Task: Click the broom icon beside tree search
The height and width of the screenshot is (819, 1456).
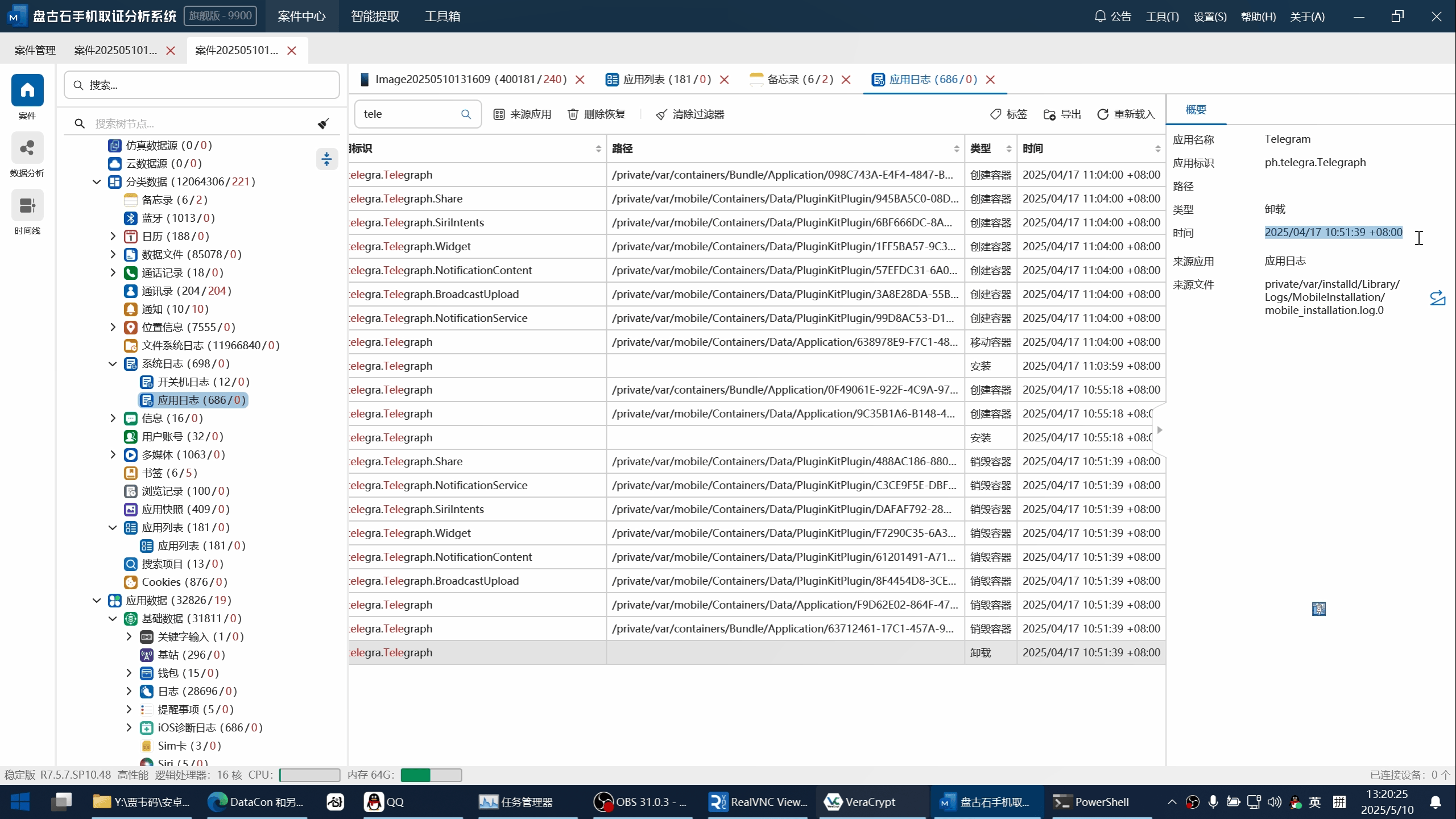Action: [x=323, y=123]
